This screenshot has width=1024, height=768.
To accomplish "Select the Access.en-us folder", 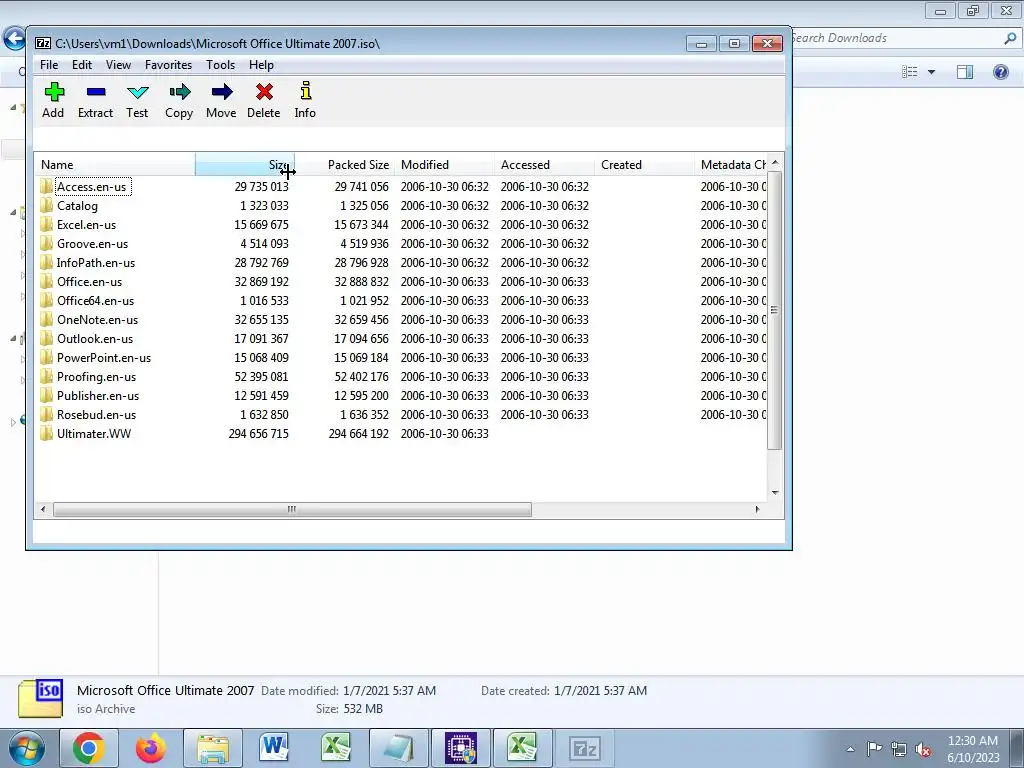I will tap(91, 187).
